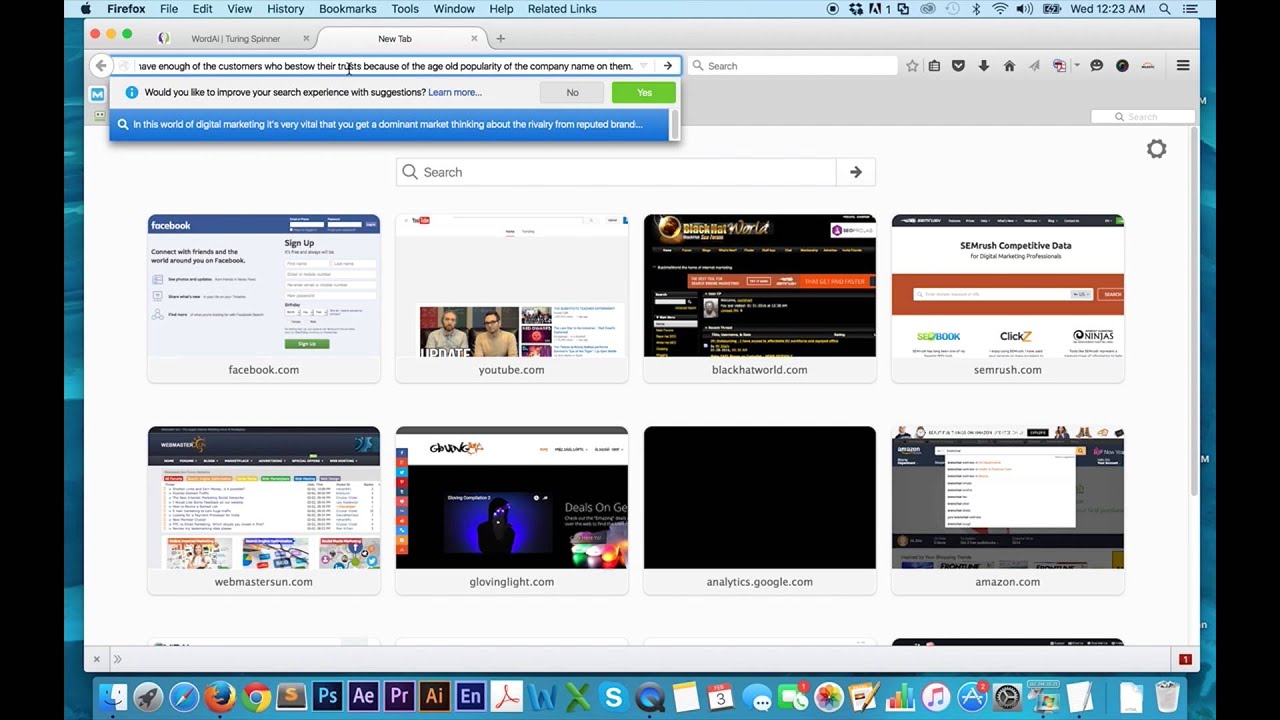The height and width of the screenshot is (720, 1280).
Task: Open the Tools menu
Action: tap(405, 9)
